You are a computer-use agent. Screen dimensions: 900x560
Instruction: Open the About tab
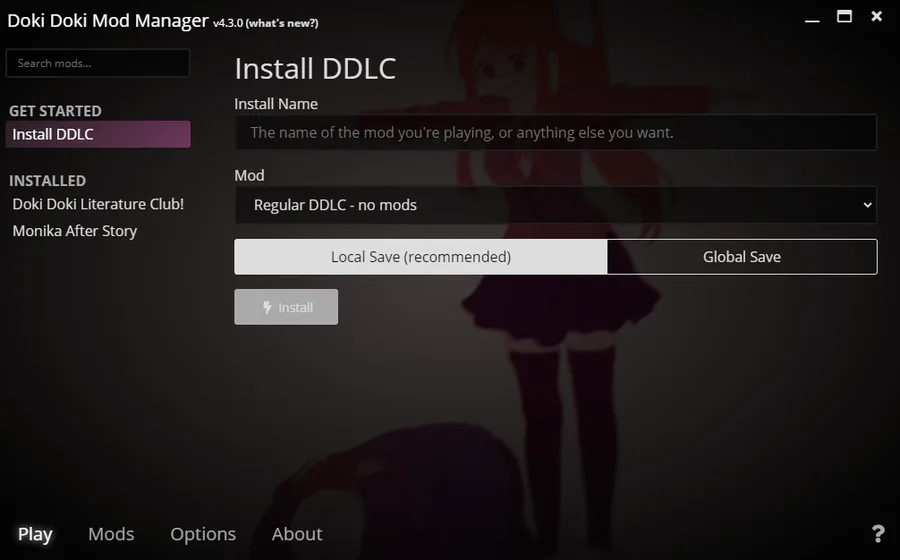pyautogui.click(x=297, y=534)
